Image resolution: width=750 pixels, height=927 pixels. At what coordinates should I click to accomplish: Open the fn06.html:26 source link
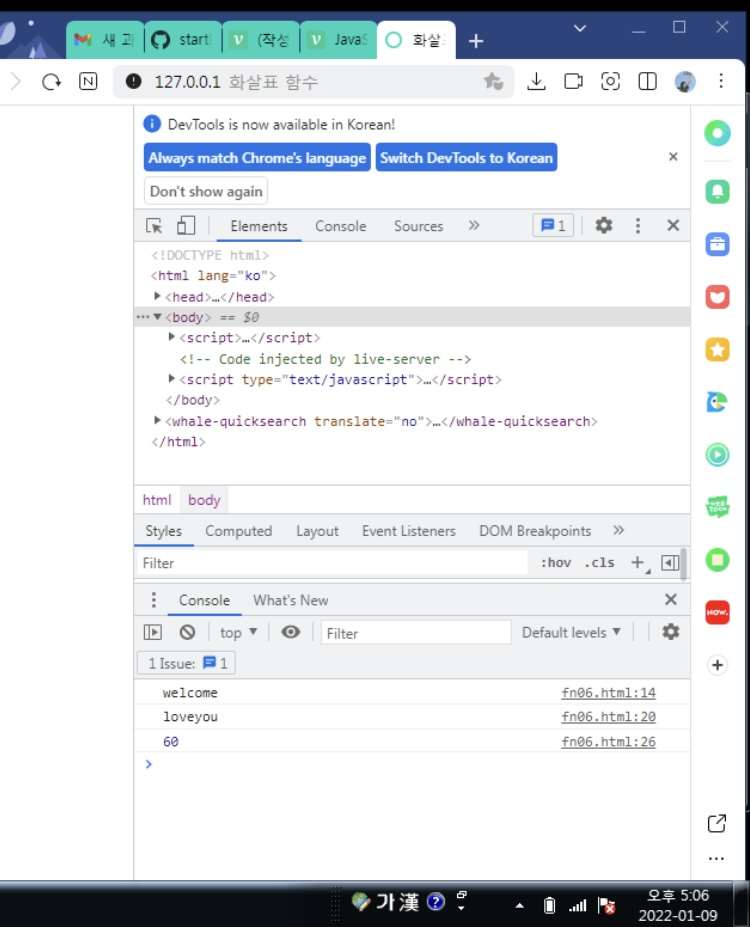pyautogui.click(x=608, y=741)
